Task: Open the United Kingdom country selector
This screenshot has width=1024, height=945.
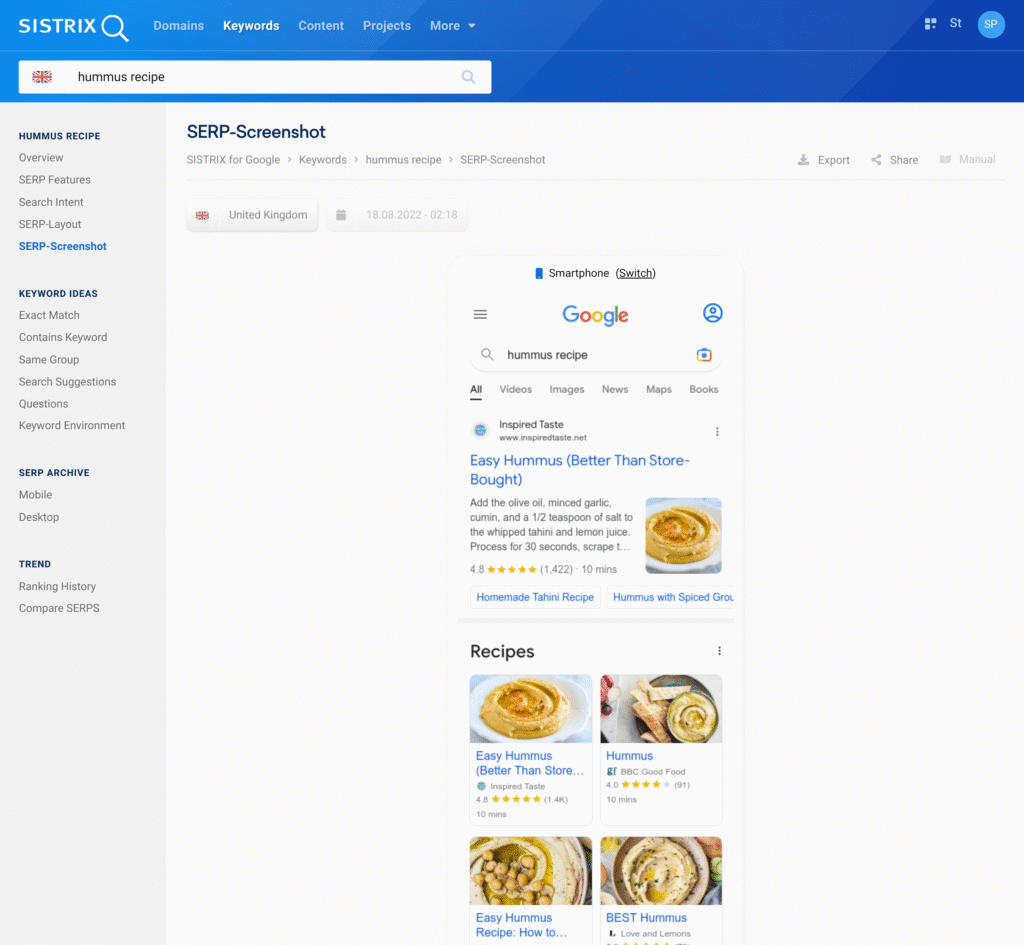Action: pos(252,214)
